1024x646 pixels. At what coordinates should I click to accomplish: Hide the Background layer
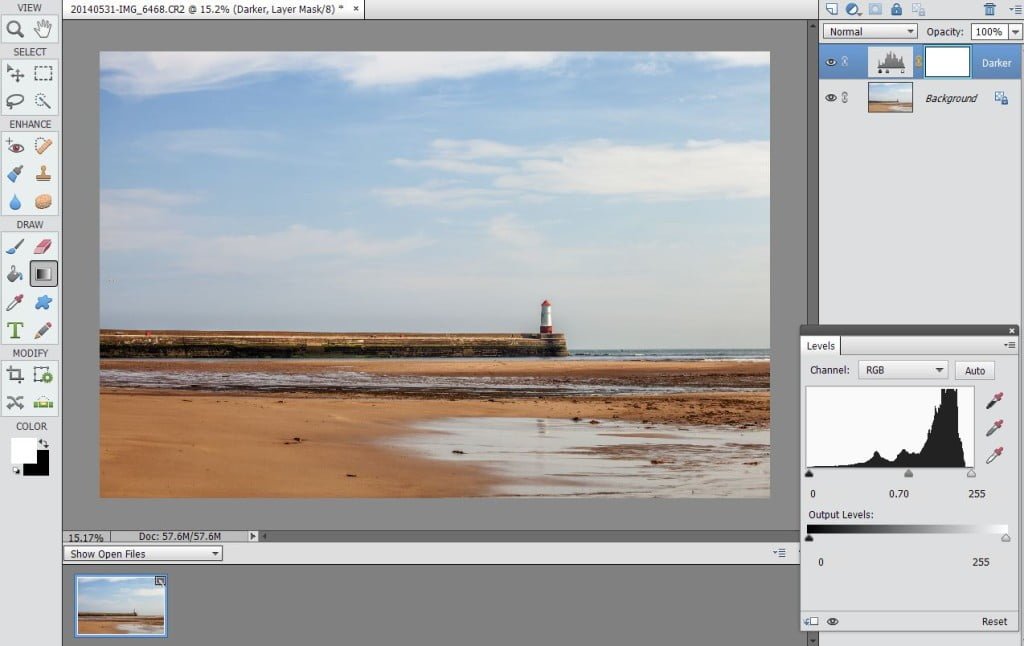[831, 97]
